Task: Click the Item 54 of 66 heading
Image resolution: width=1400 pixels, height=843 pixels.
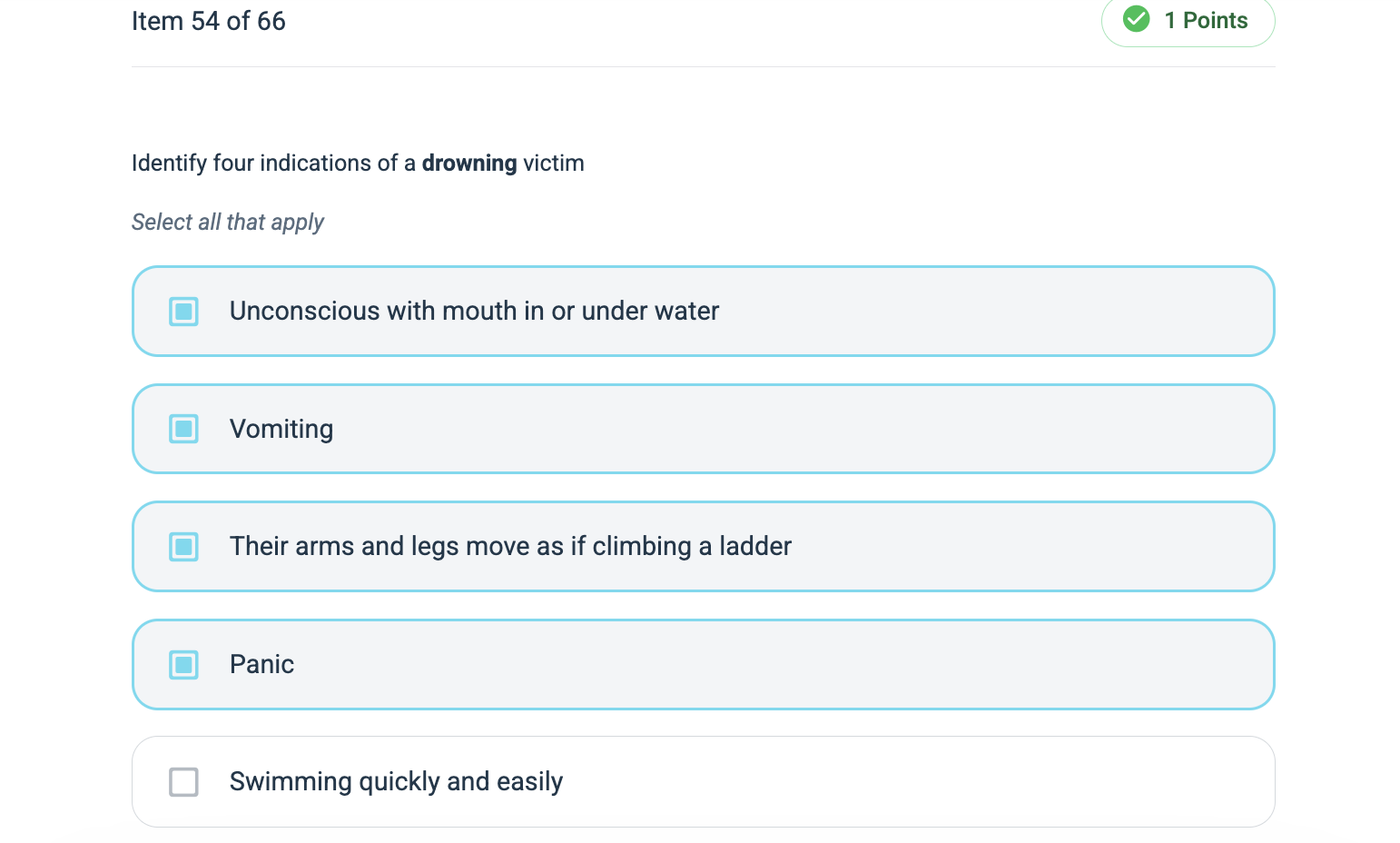Action: click(209, 21)
